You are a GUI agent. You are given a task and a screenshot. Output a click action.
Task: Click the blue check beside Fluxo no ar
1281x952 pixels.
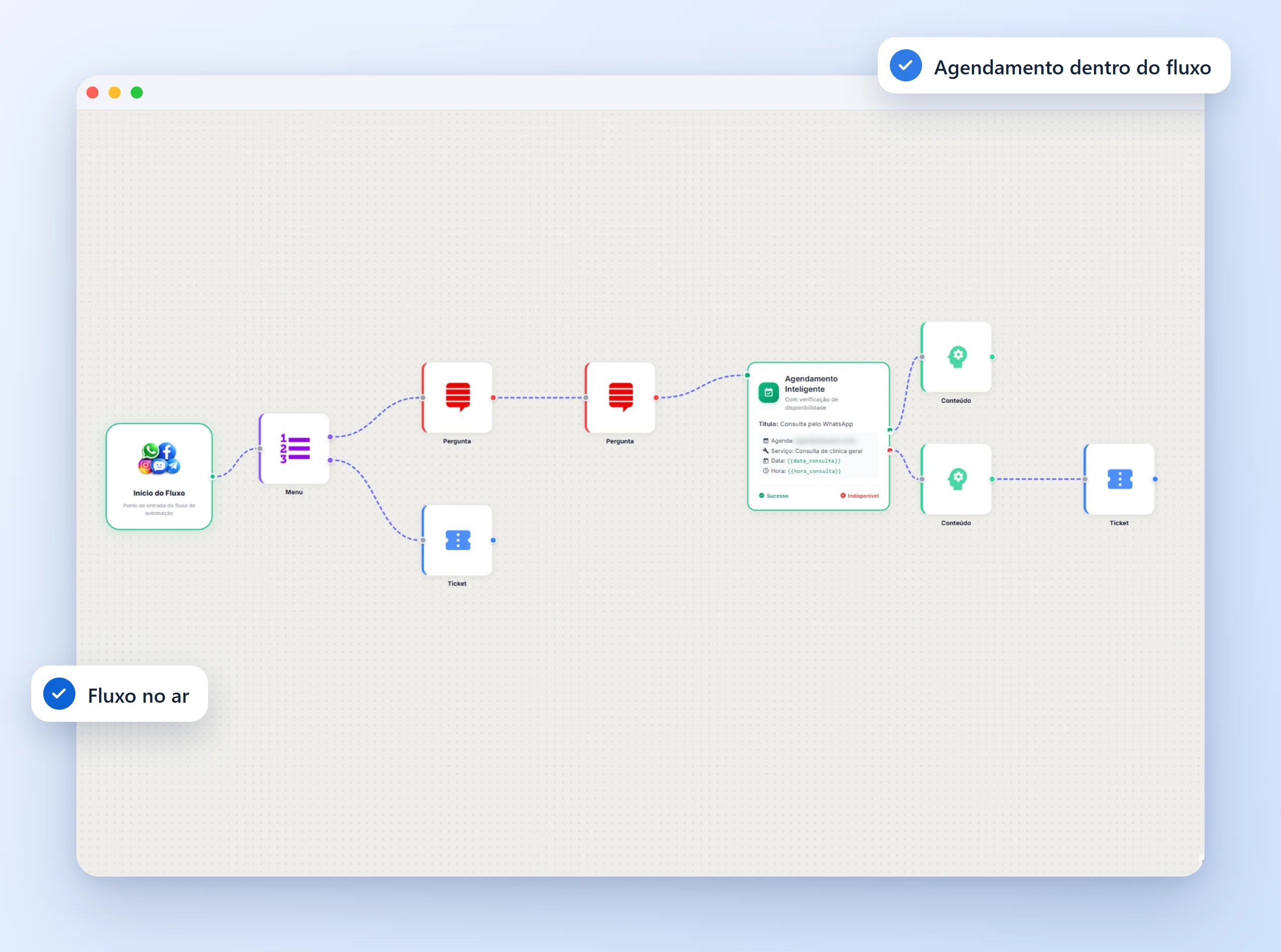point(59,694)
